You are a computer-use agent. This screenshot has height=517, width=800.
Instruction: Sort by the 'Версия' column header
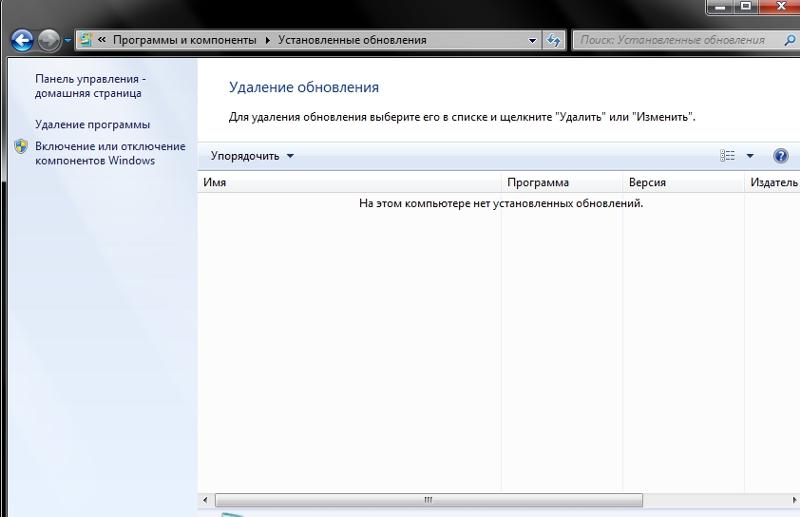tap(684, 182)
